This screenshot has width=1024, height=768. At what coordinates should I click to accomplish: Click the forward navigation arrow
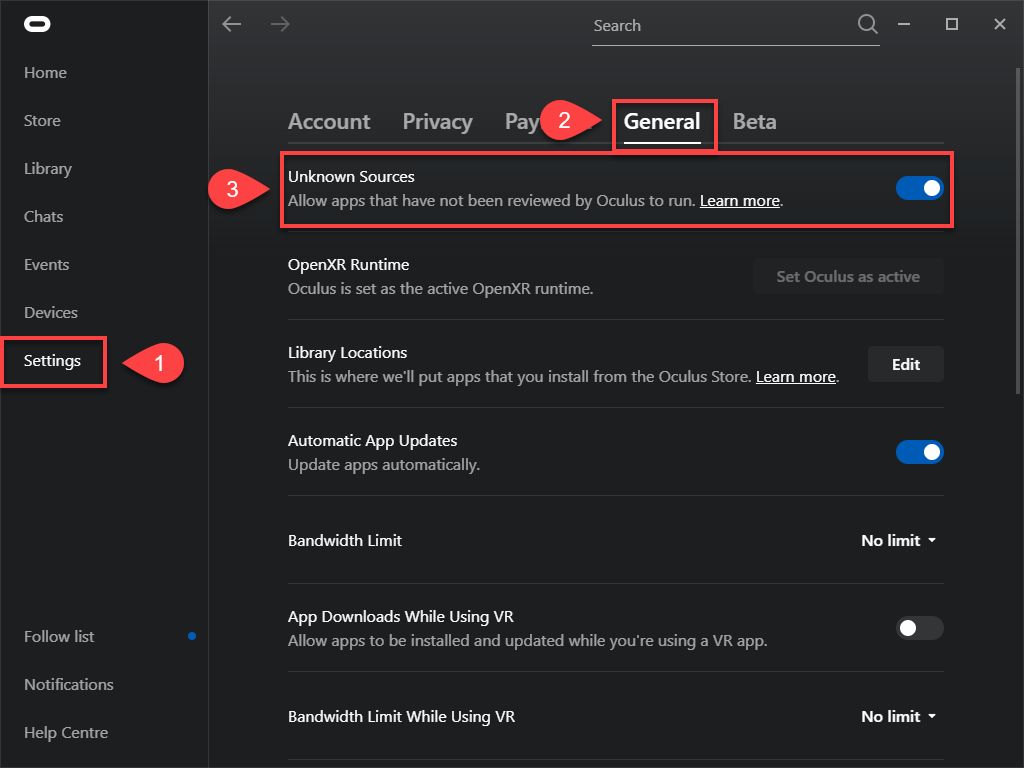(x=280, y=24)
